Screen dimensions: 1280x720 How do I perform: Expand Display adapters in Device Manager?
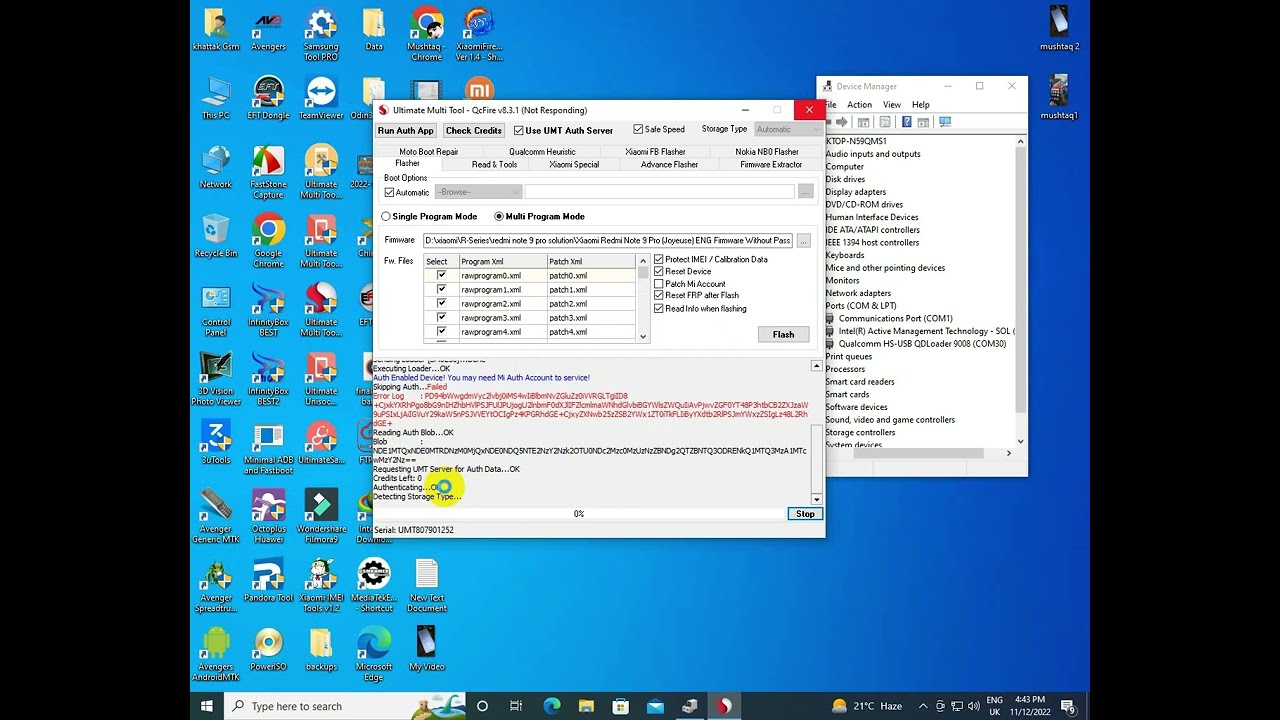[855, 192]
